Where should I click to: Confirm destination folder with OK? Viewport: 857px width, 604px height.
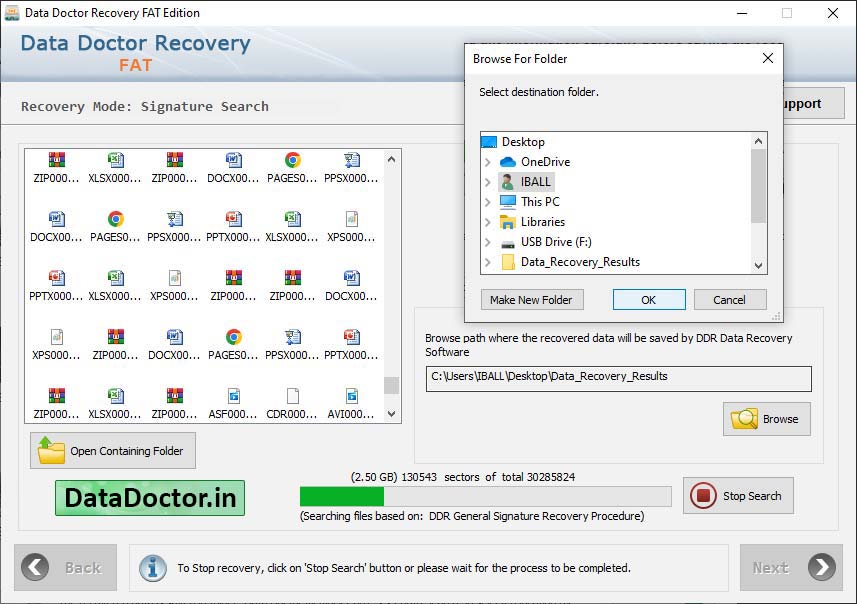coord(648,299)
